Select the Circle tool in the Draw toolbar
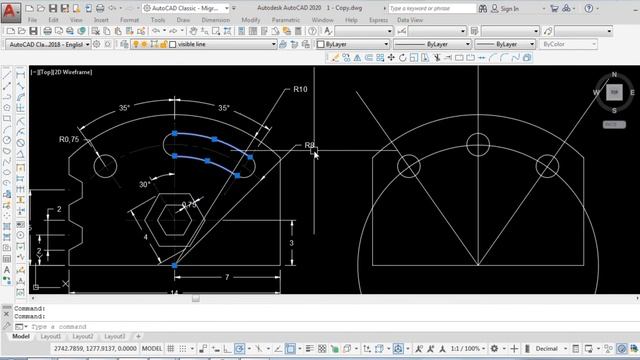This screenshot has width=640, height=360. 7,140
